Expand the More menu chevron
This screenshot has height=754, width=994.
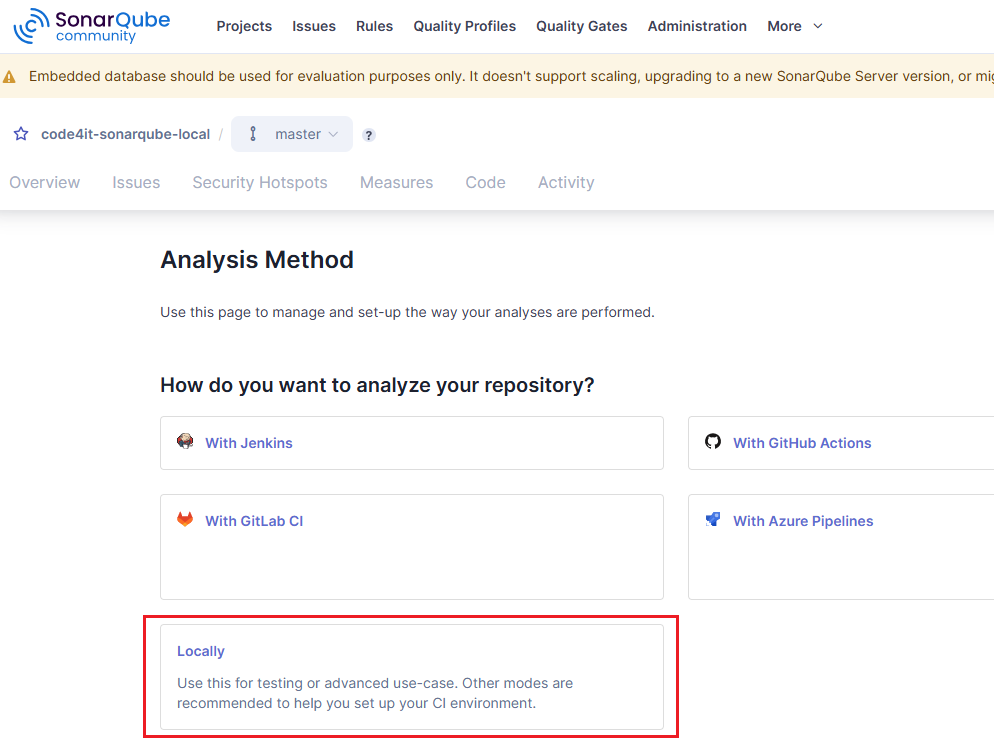818,26
